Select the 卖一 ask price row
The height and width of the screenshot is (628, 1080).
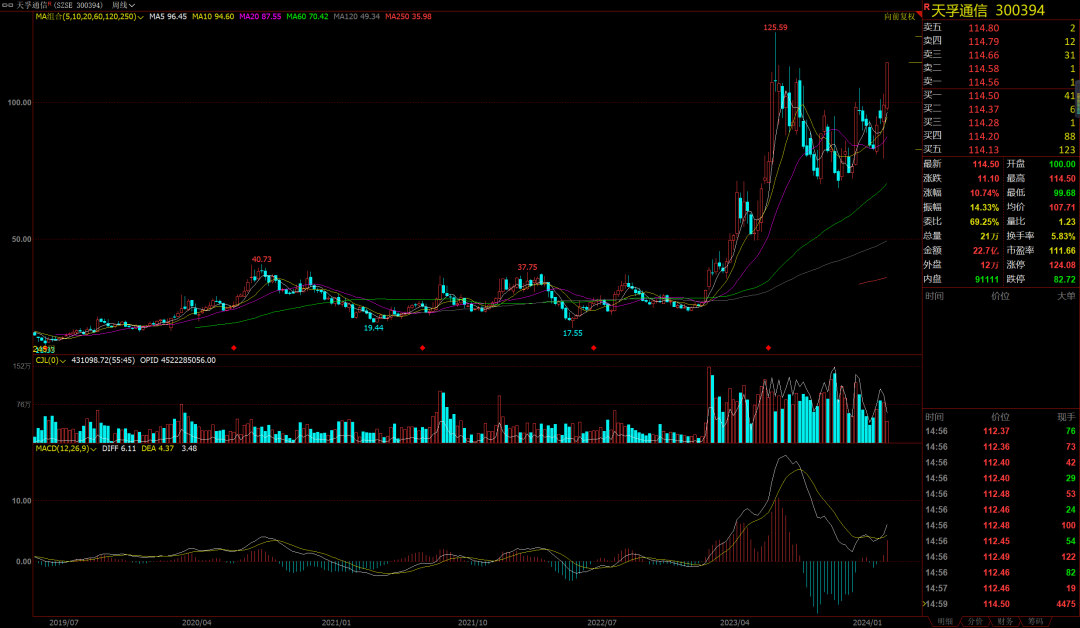[1000, 82]
